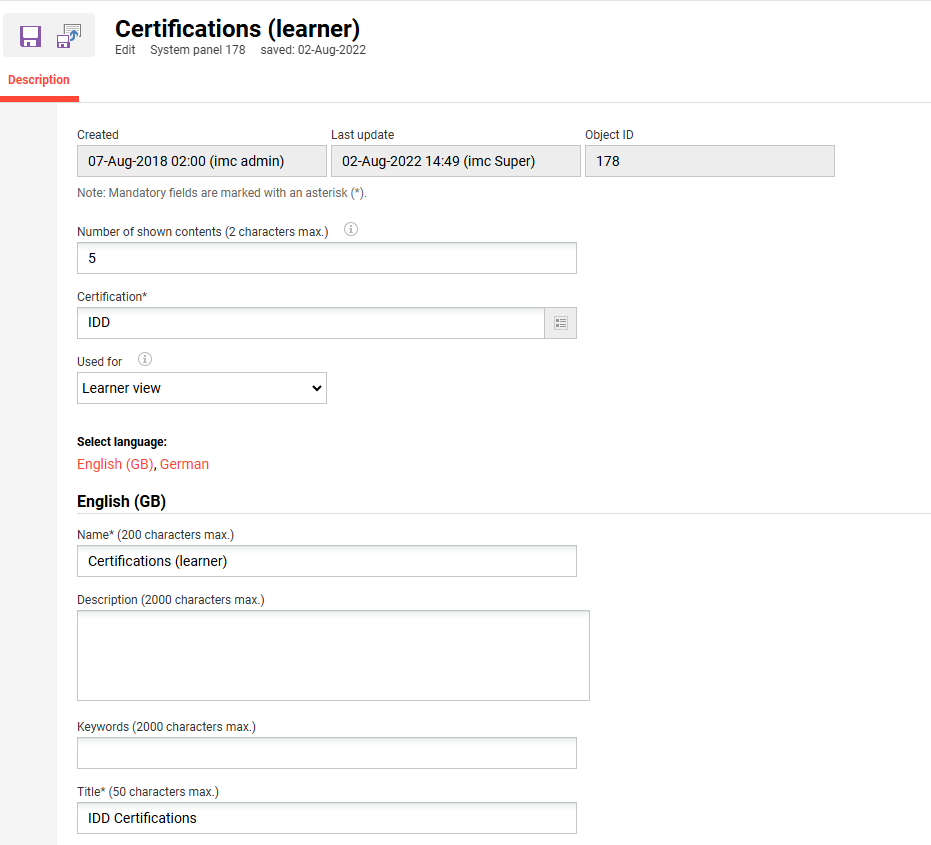
Task: Open the Used for dropdown
Action: (202, 388)
